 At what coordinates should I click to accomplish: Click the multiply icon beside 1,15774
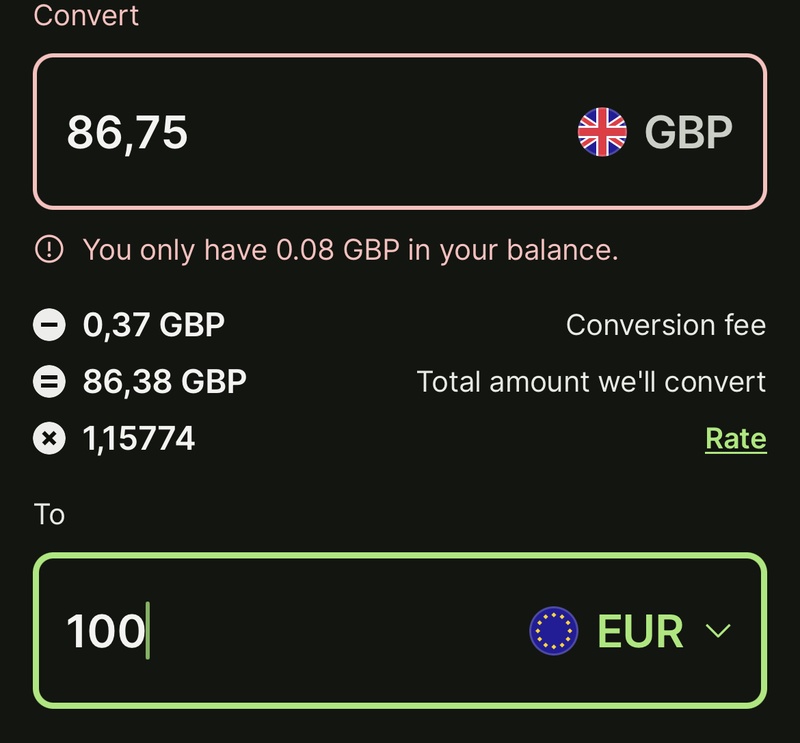coord(48,438)
